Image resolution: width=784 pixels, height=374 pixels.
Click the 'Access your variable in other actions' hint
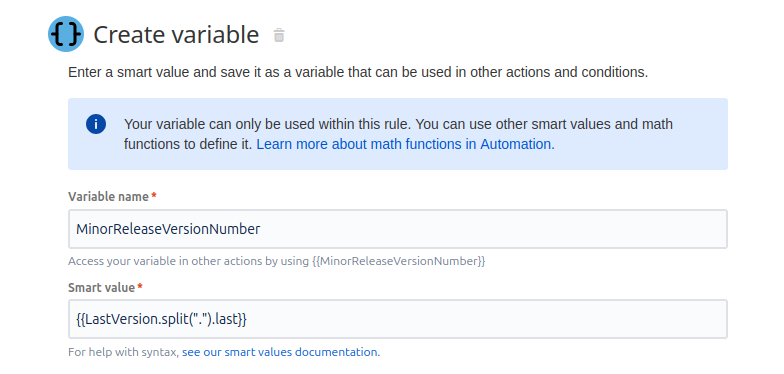point(276,261)
